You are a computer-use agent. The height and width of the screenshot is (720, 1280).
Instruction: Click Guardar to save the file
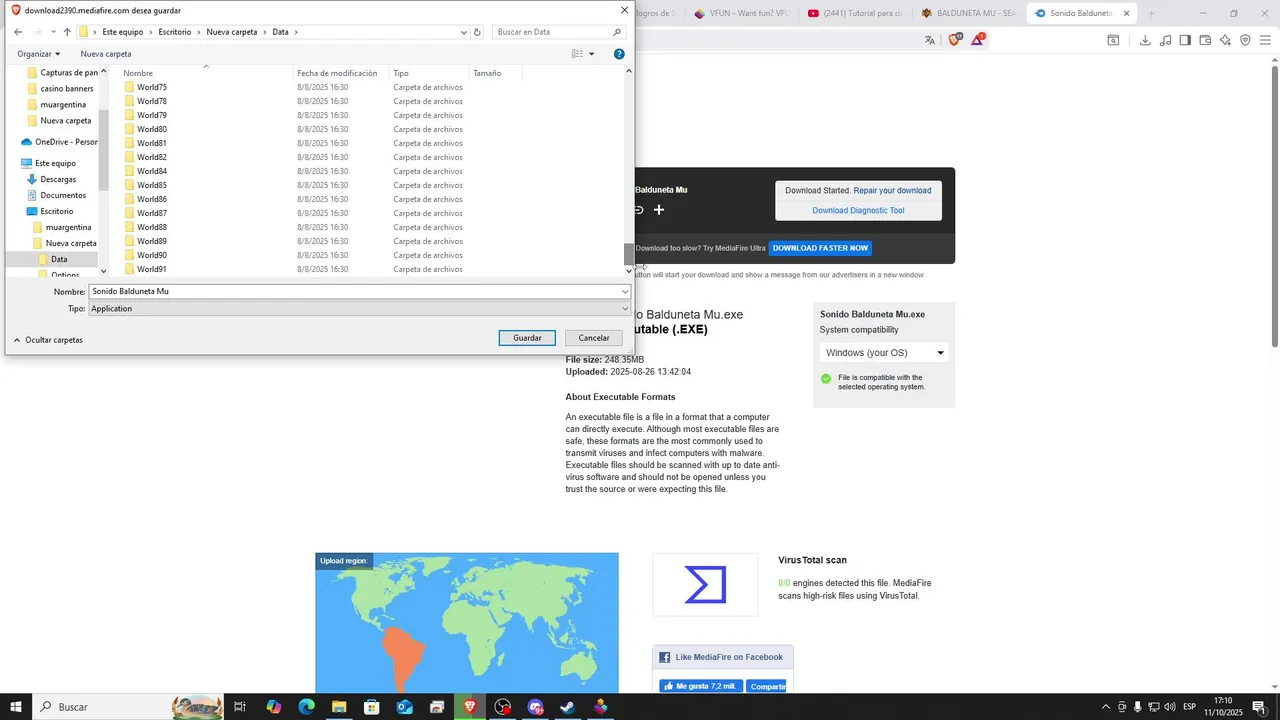[527, 338]
